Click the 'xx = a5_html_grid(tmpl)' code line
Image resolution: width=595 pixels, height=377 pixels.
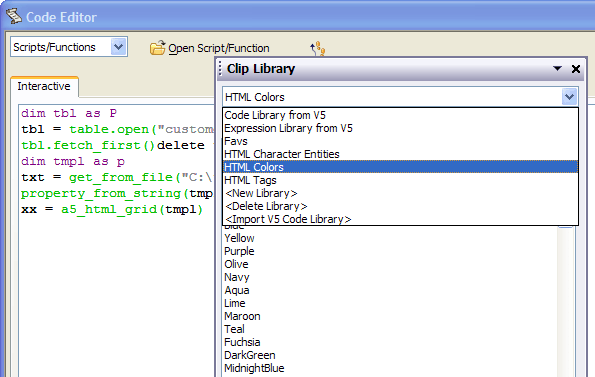[112, 209]
